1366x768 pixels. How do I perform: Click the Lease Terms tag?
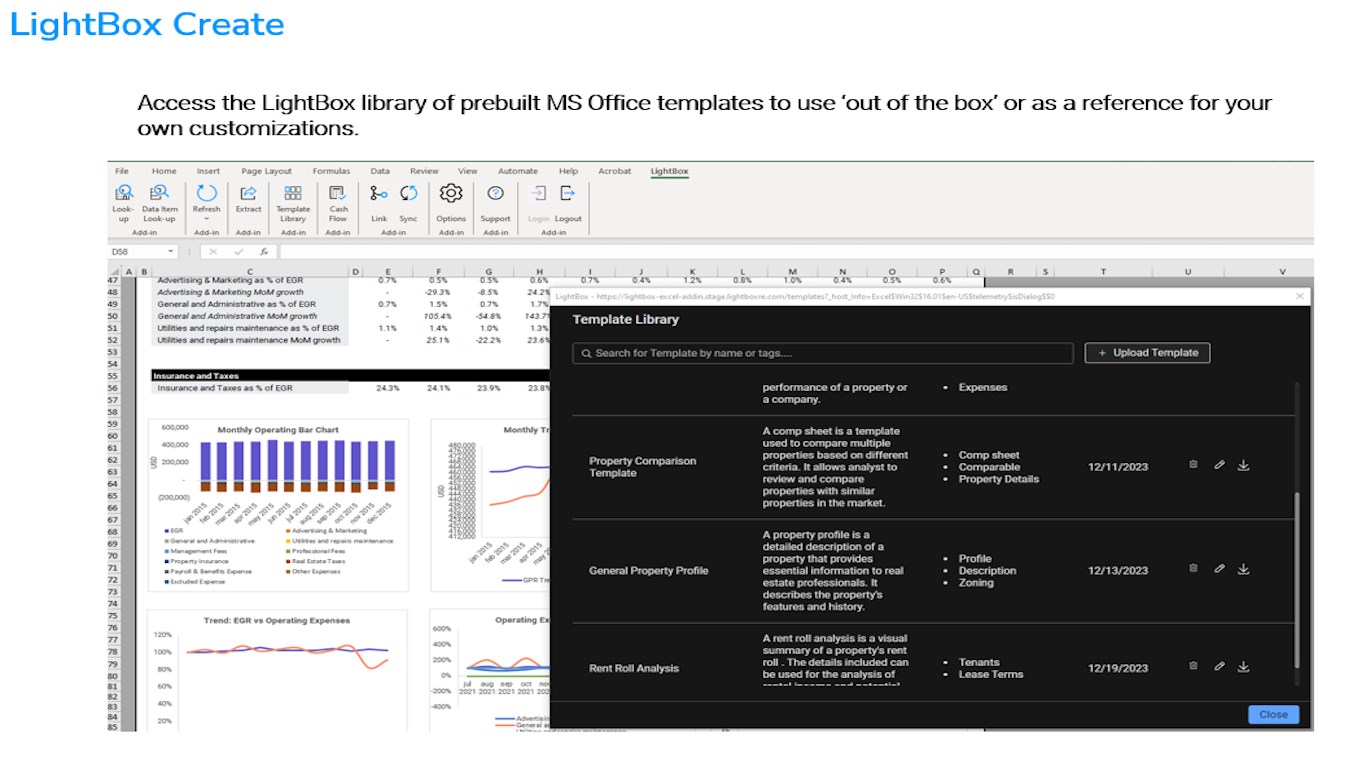click(x=990, y=674)
